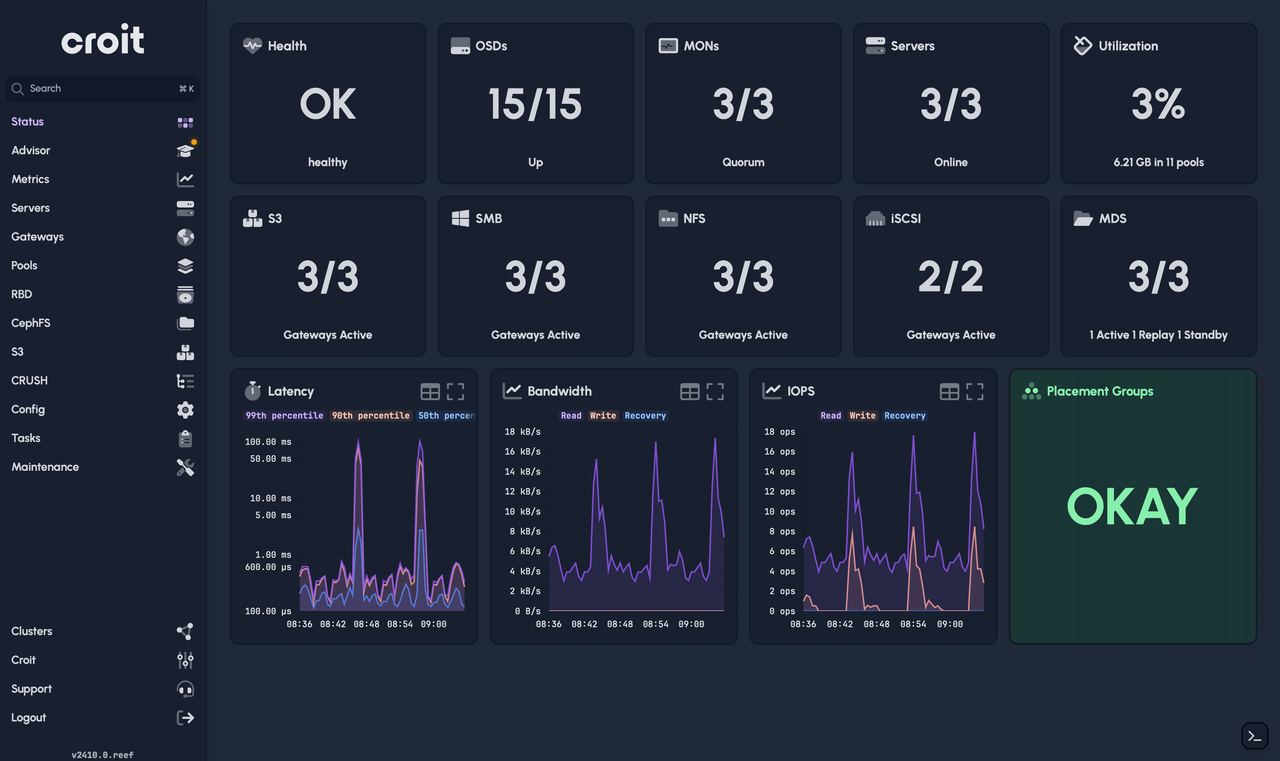This screenshot has width=1280, height=761.
Task: Click '1 Active 1 Replay 1 Standby' text
Action: 1159,335
